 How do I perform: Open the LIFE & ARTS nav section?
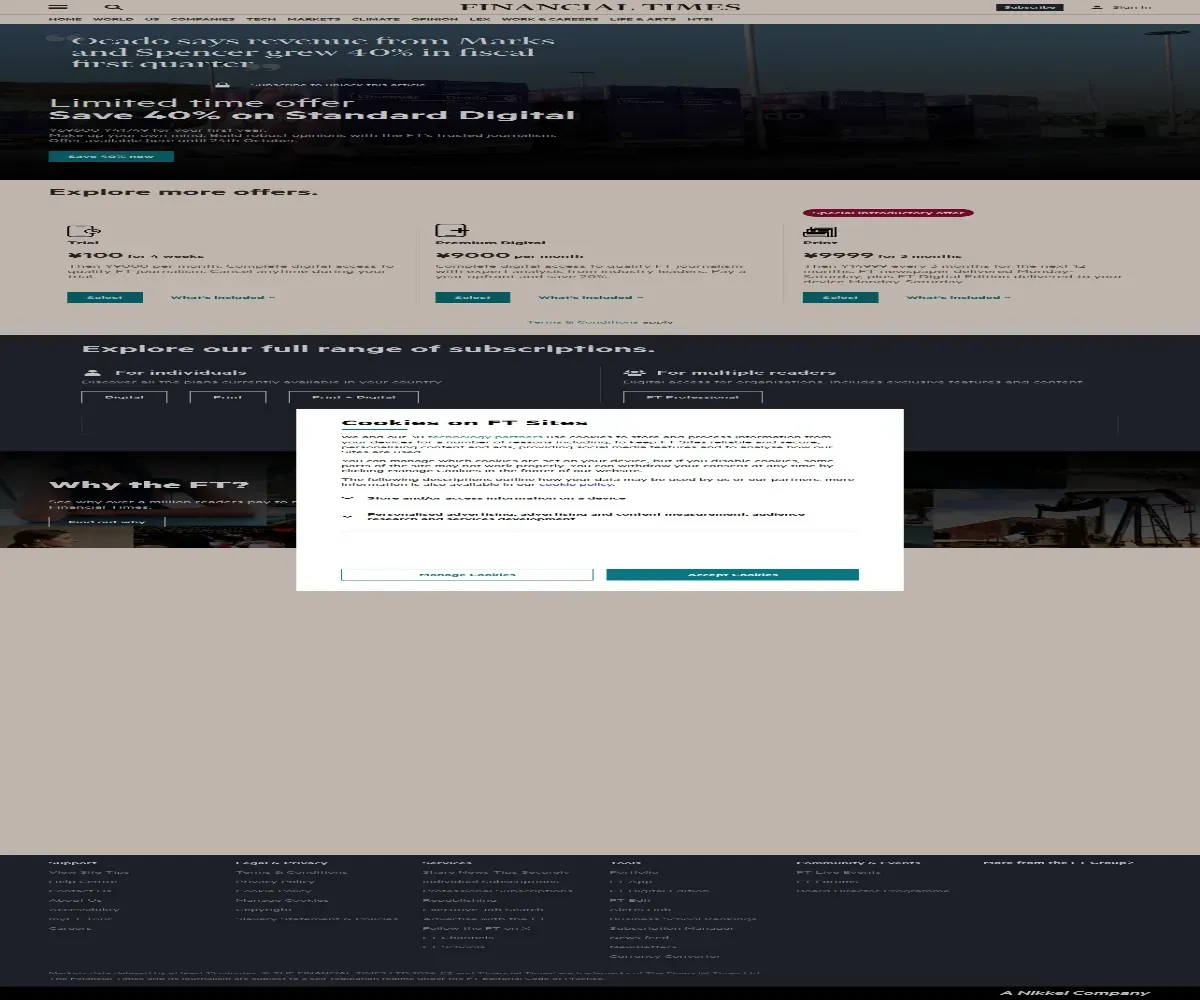(x=643, y=19)
